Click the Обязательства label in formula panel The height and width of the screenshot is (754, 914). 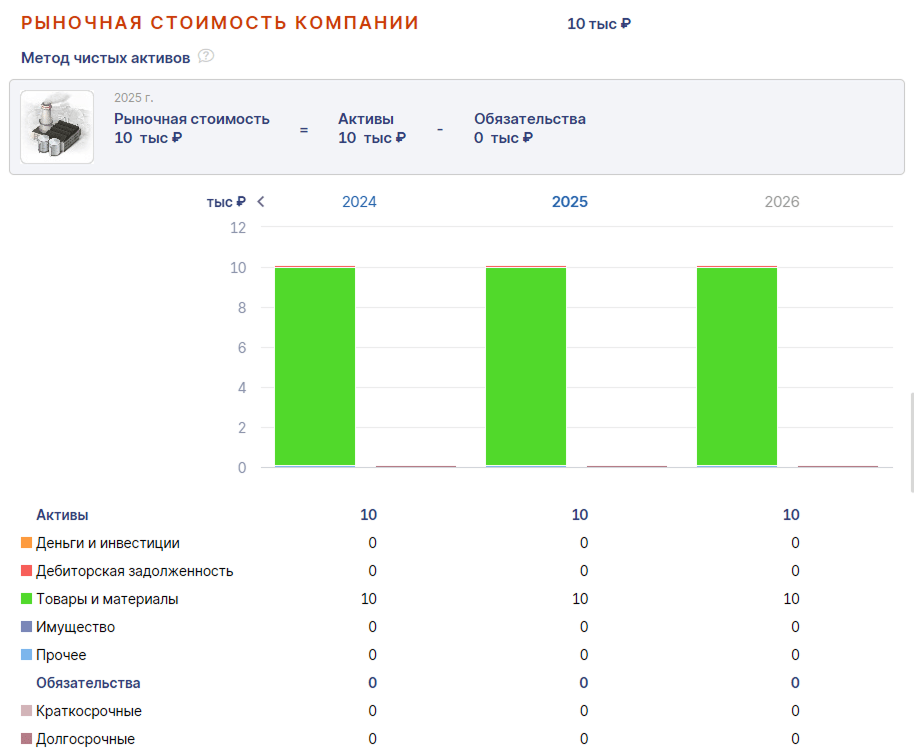point(530,119)
